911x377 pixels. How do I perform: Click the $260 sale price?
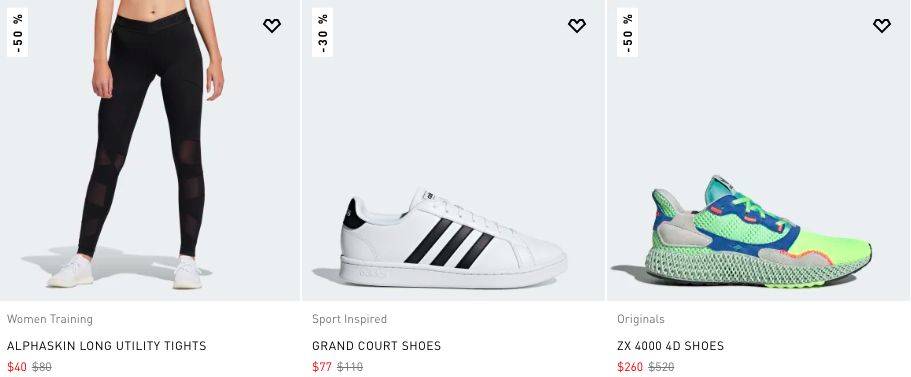[x=630, y=367]
